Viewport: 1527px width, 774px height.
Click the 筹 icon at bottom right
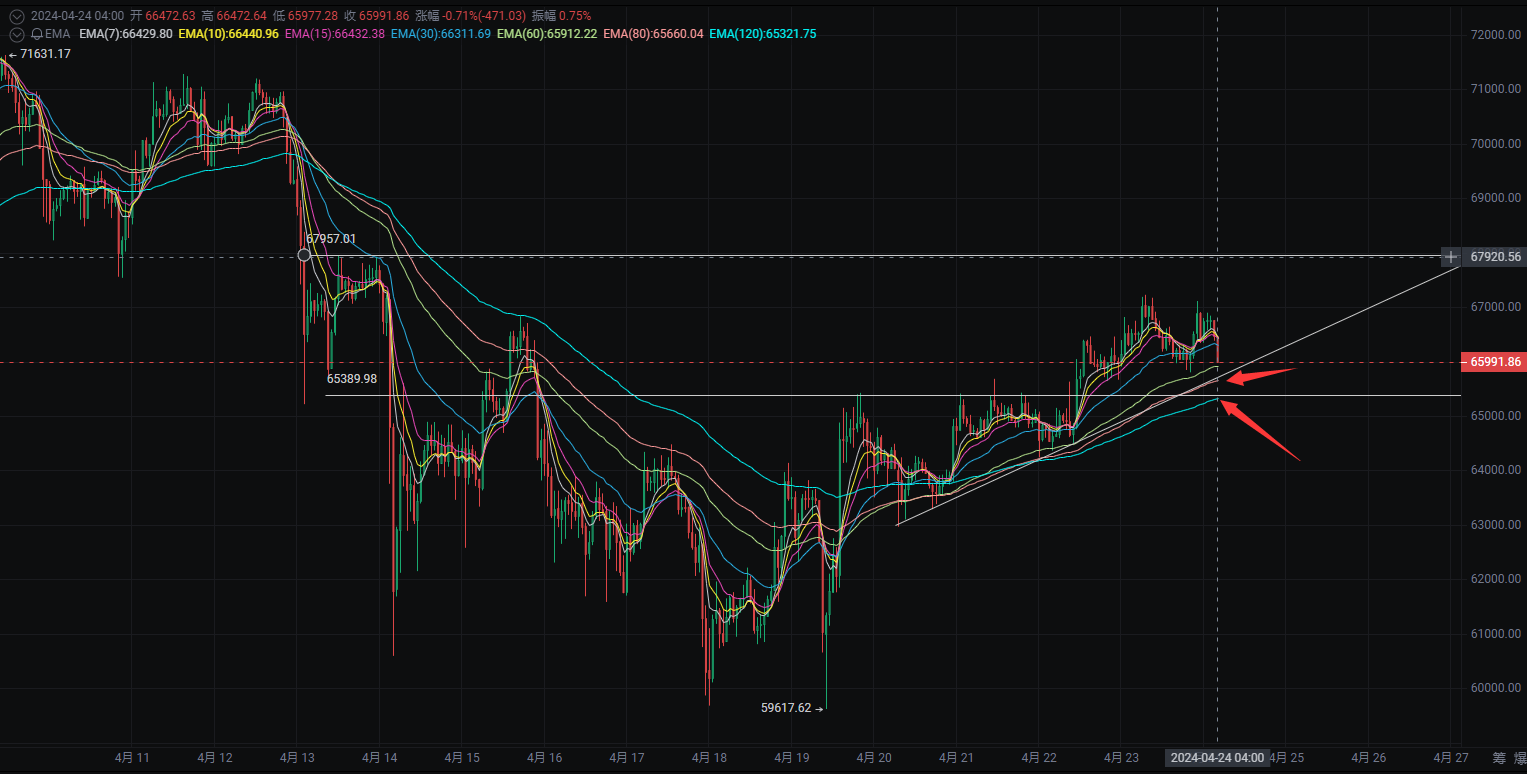coord(1499,757)
